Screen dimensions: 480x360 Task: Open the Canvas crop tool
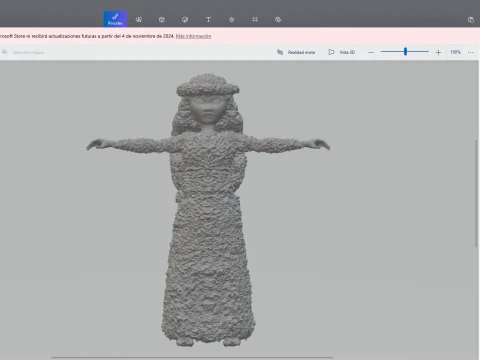255,20
